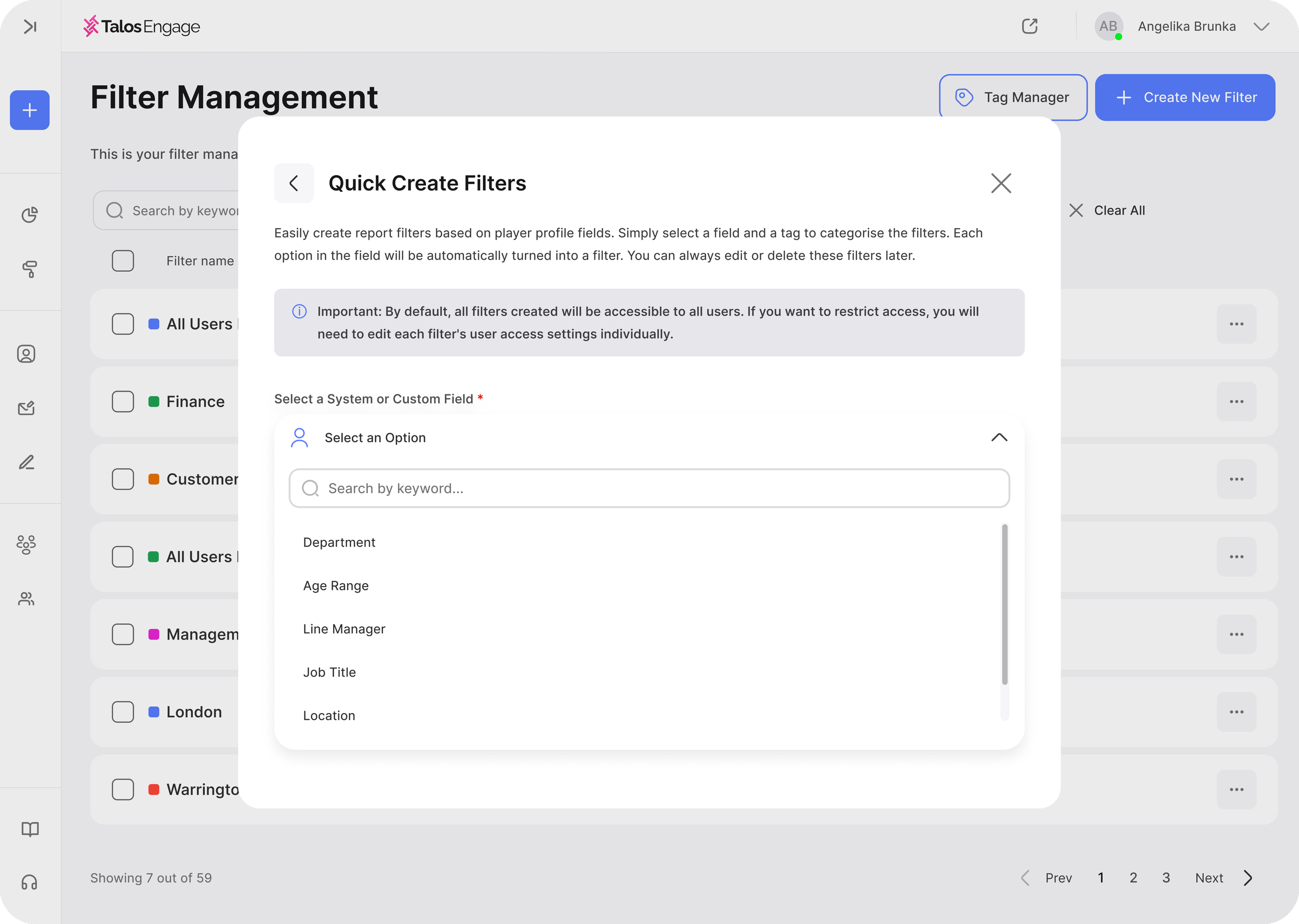1299x924 pixels.
Task: Open the pie chart reports sidebar icon
Action: point(30,215)
